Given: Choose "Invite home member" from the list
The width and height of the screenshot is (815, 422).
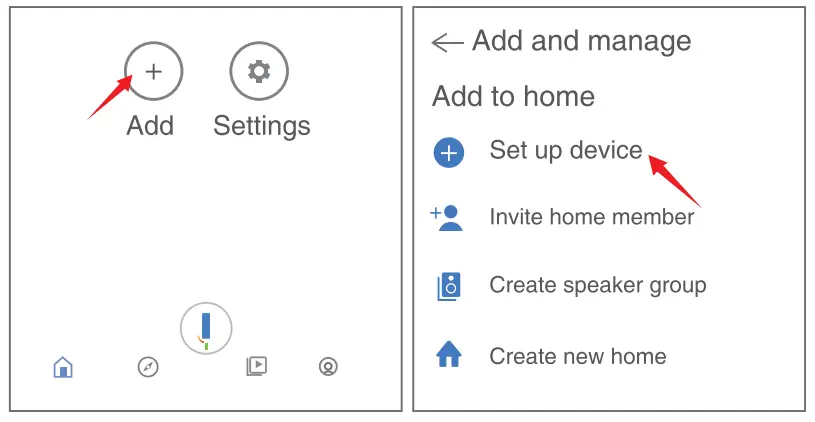Looking at the screenshot, I should 591,217.
